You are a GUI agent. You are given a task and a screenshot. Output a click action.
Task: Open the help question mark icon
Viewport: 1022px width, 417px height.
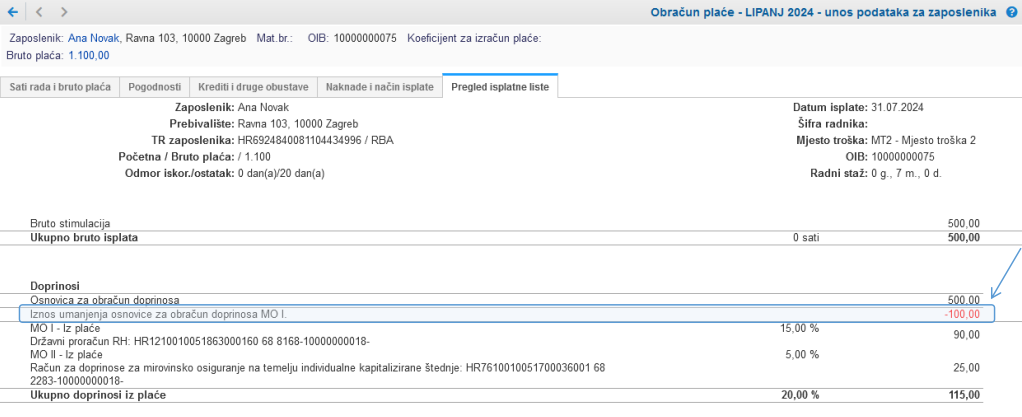pyautogui.click(x=1011, y=12)
